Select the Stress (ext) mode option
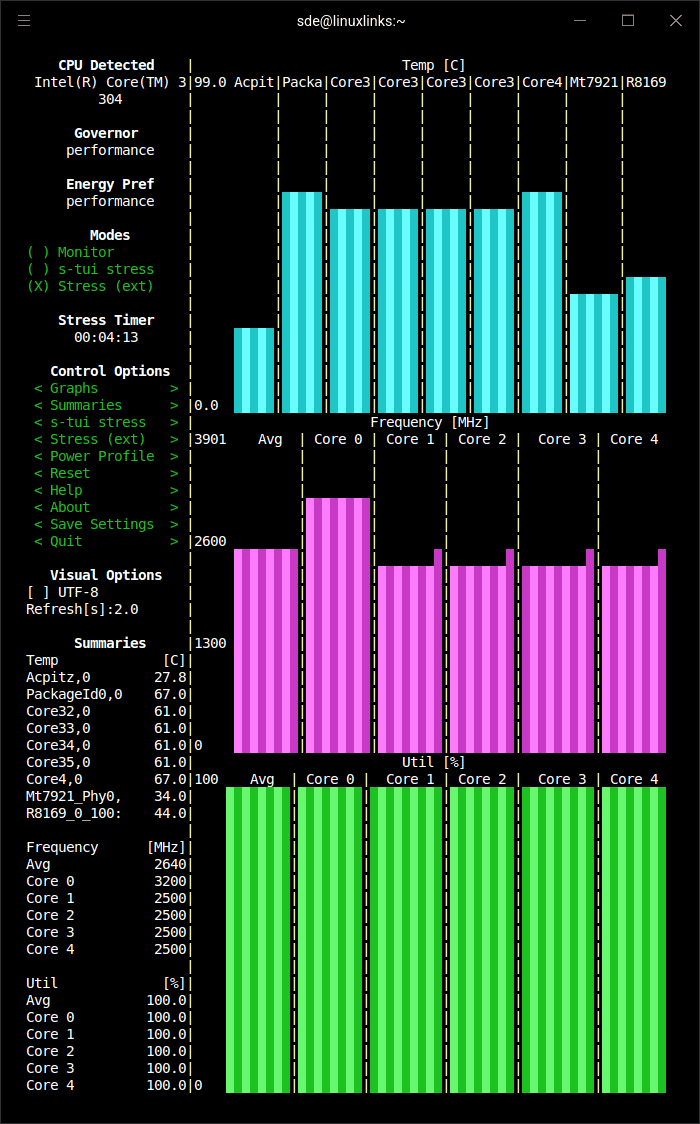 [90, 286]
